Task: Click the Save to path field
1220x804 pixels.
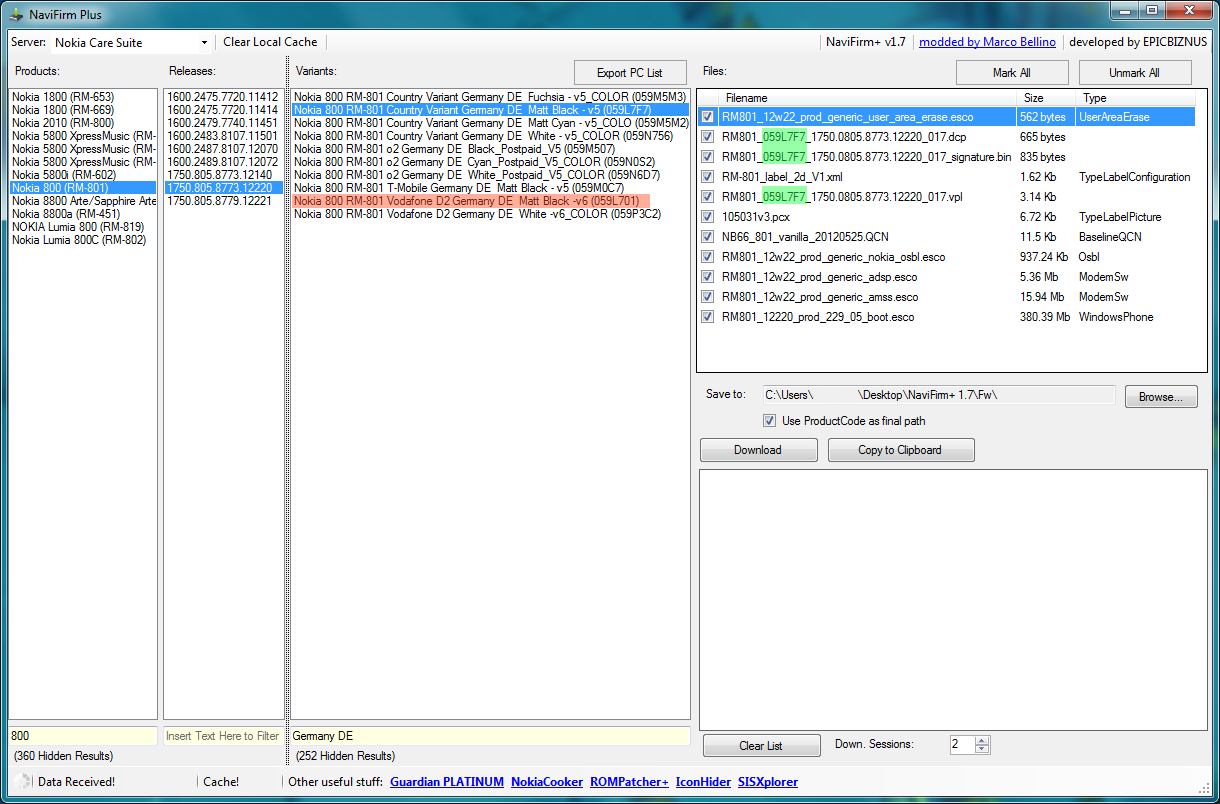Action: pos(939,395)
